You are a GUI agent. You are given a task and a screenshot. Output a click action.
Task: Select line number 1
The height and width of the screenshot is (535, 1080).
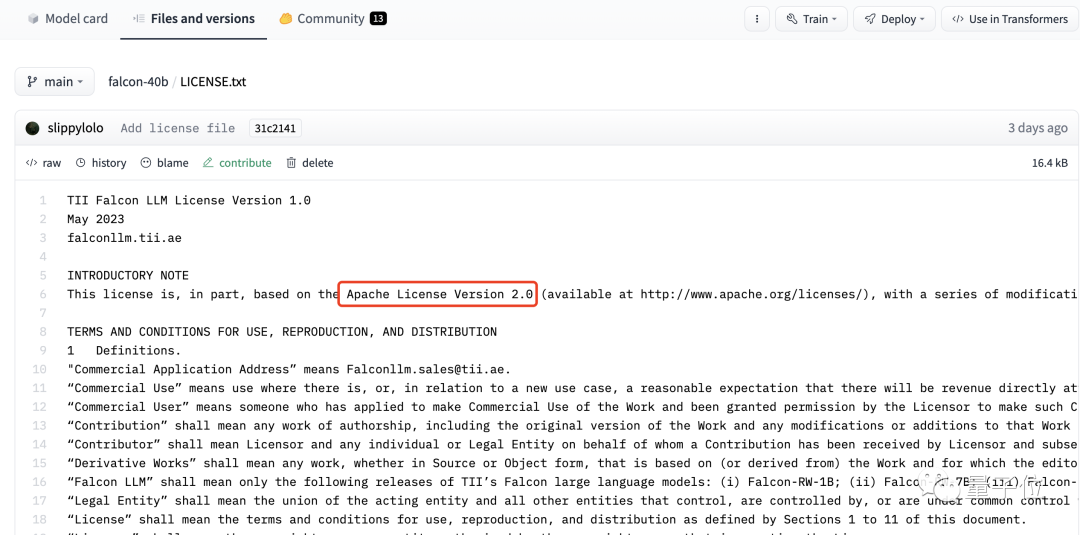(43, 200)
